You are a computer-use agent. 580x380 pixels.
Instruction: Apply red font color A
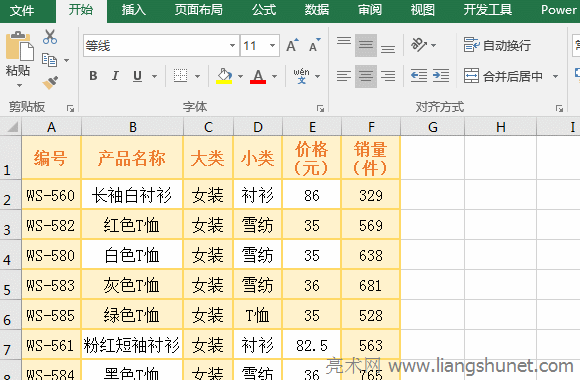[258, 76]
